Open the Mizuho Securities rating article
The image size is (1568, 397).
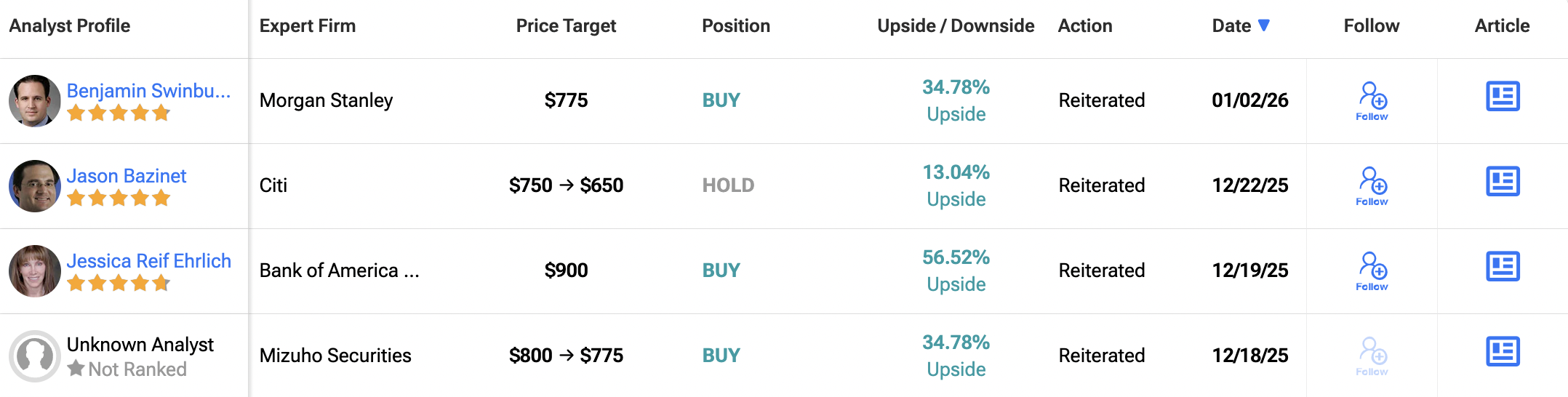pos(1503,352)
